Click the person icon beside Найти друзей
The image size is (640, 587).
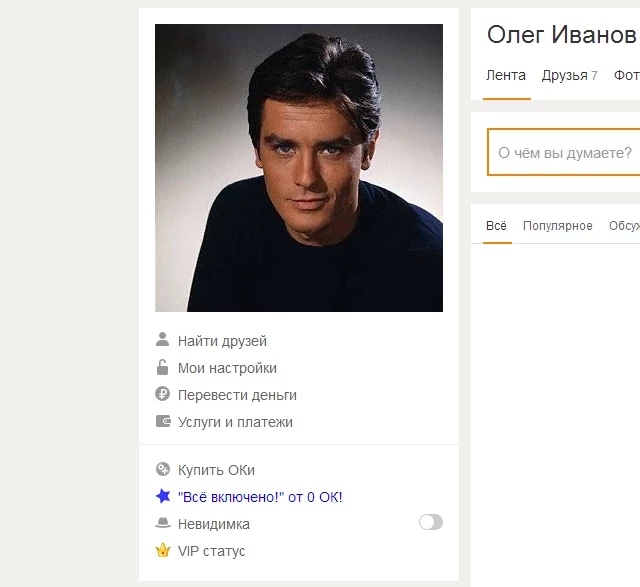click(162, 340)
